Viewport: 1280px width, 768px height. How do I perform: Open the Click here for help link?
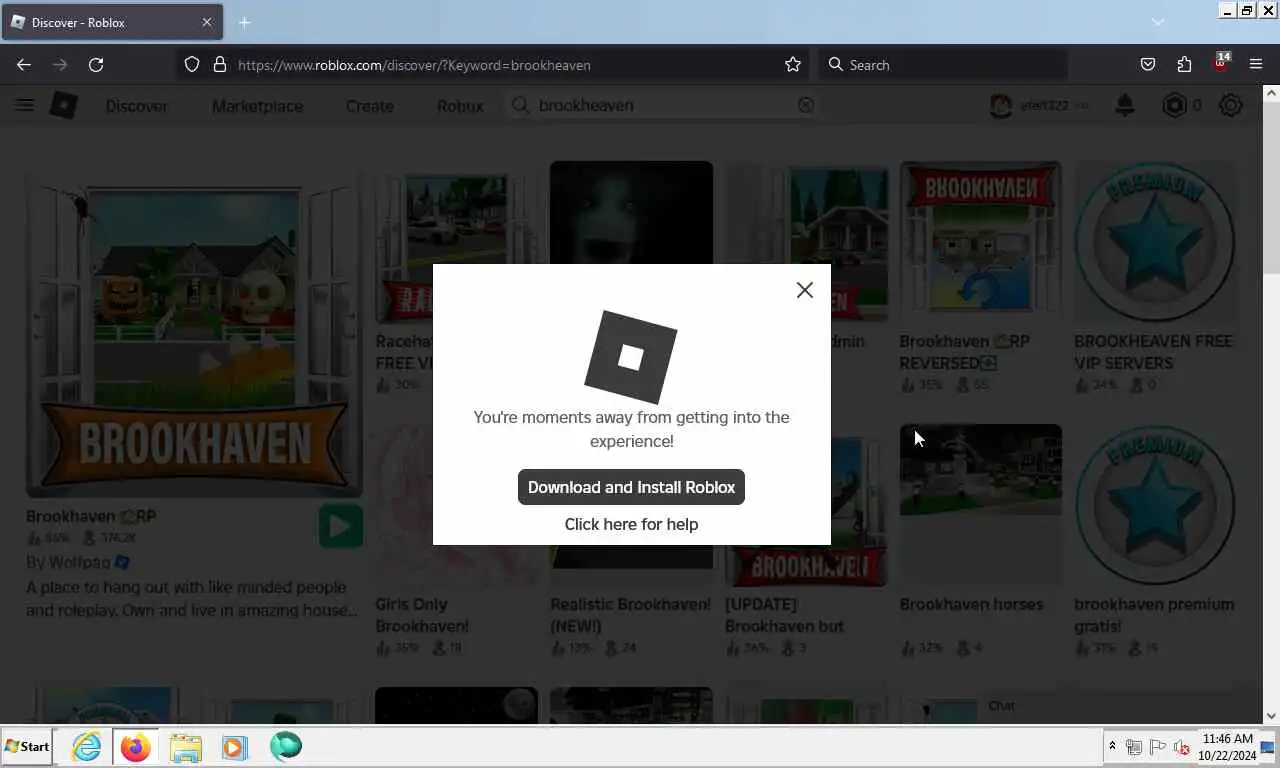click(631, 524)
